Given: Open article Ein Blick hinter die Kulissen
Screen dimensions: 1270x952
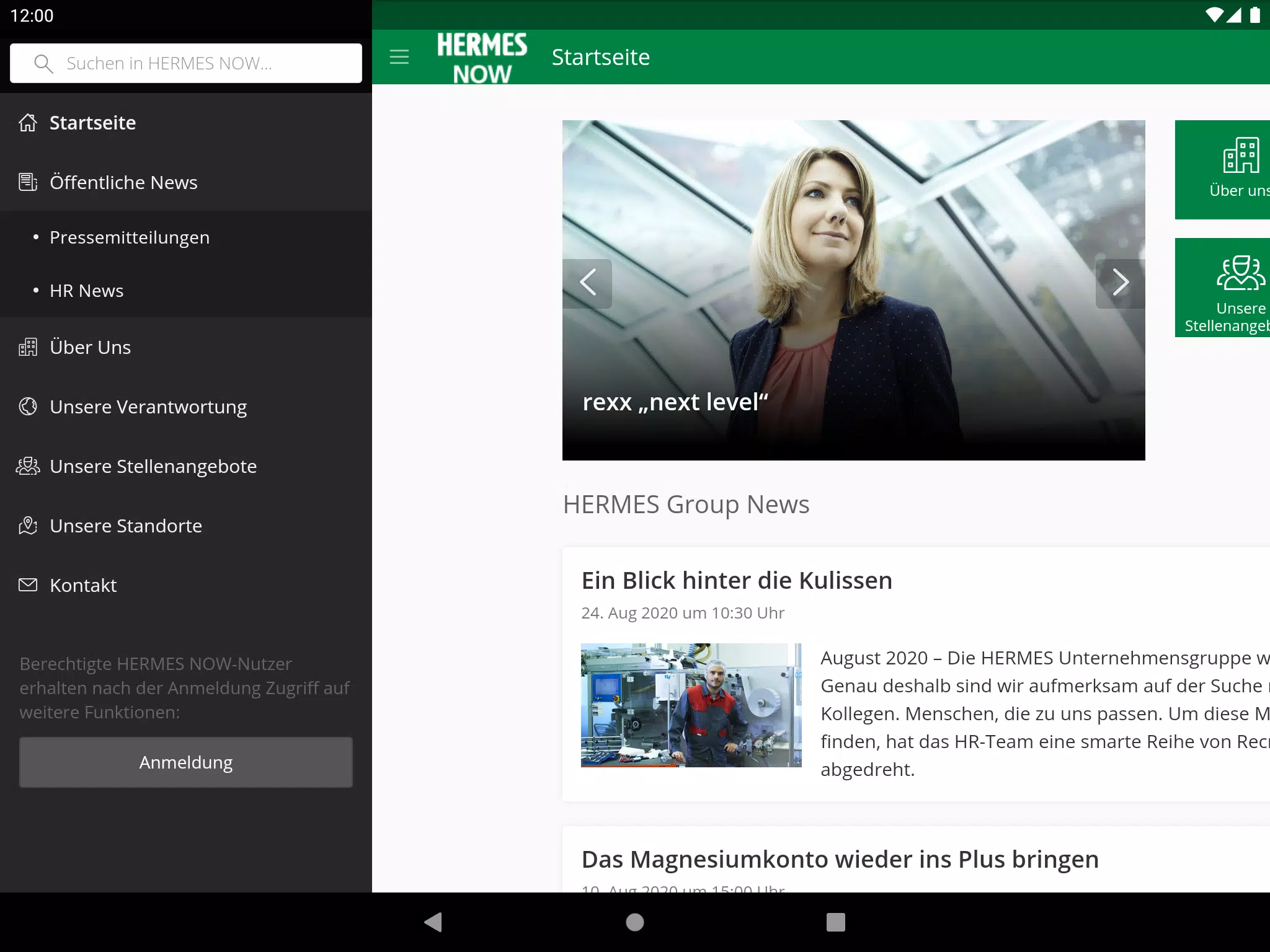Looking at the screenshot, I should point(737,581).
